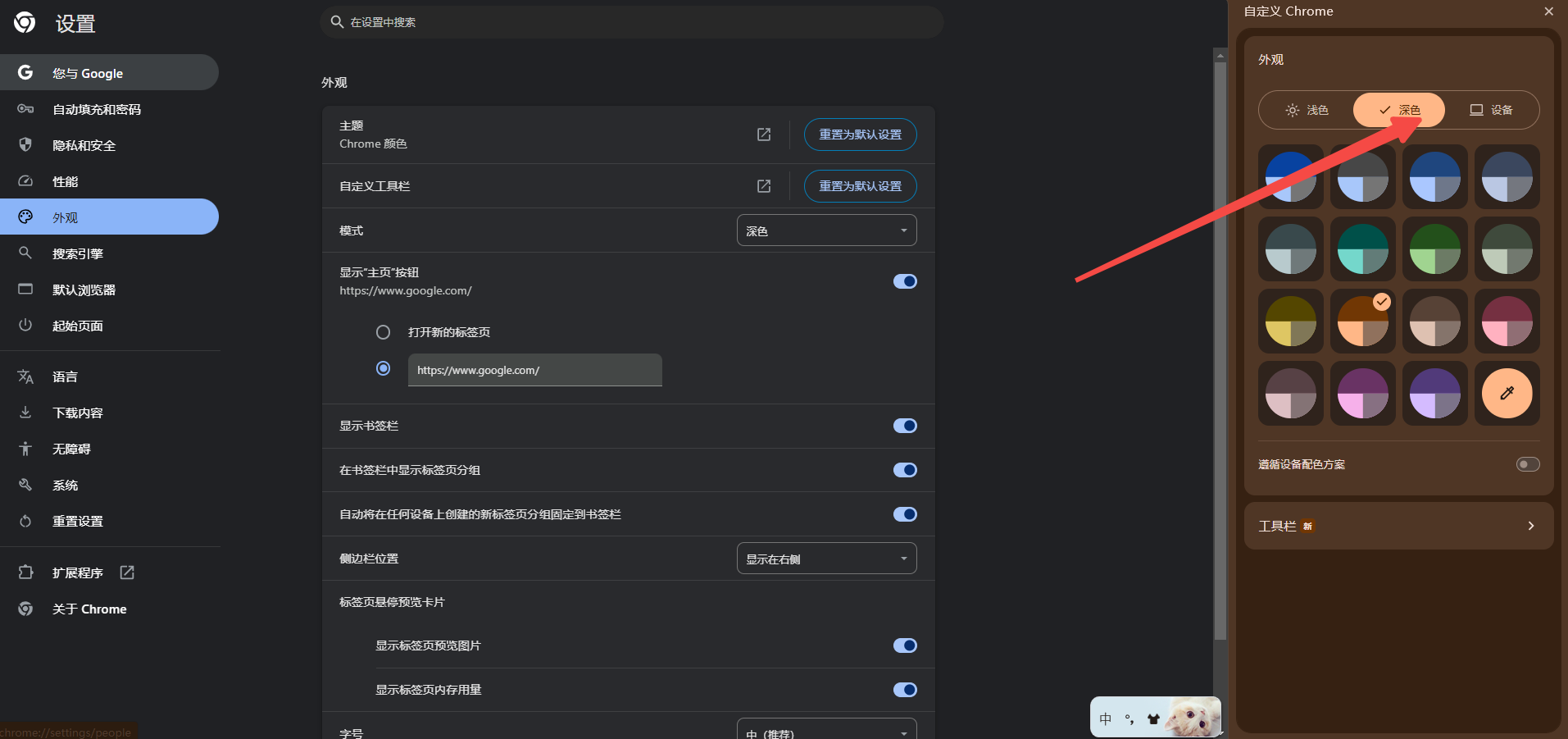Image resolution: width=1568 pixels, height=739 pixels.
Task: Switch to 浅色 mode in side panel
Action: tap(1307, 110)
